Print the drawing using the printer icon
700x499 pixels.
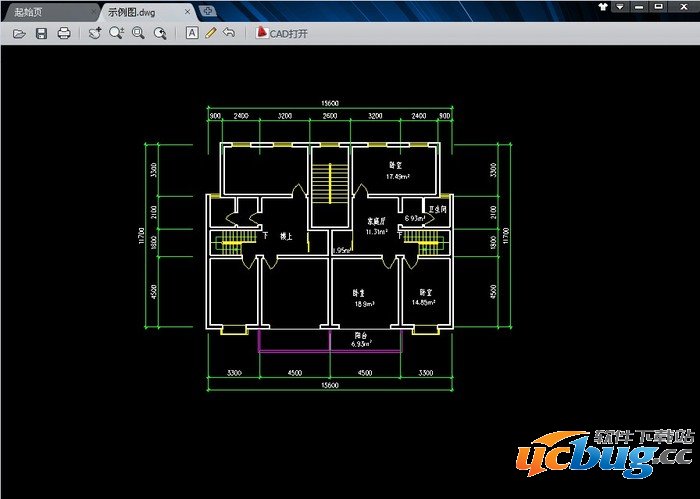(x=64, y=33)
